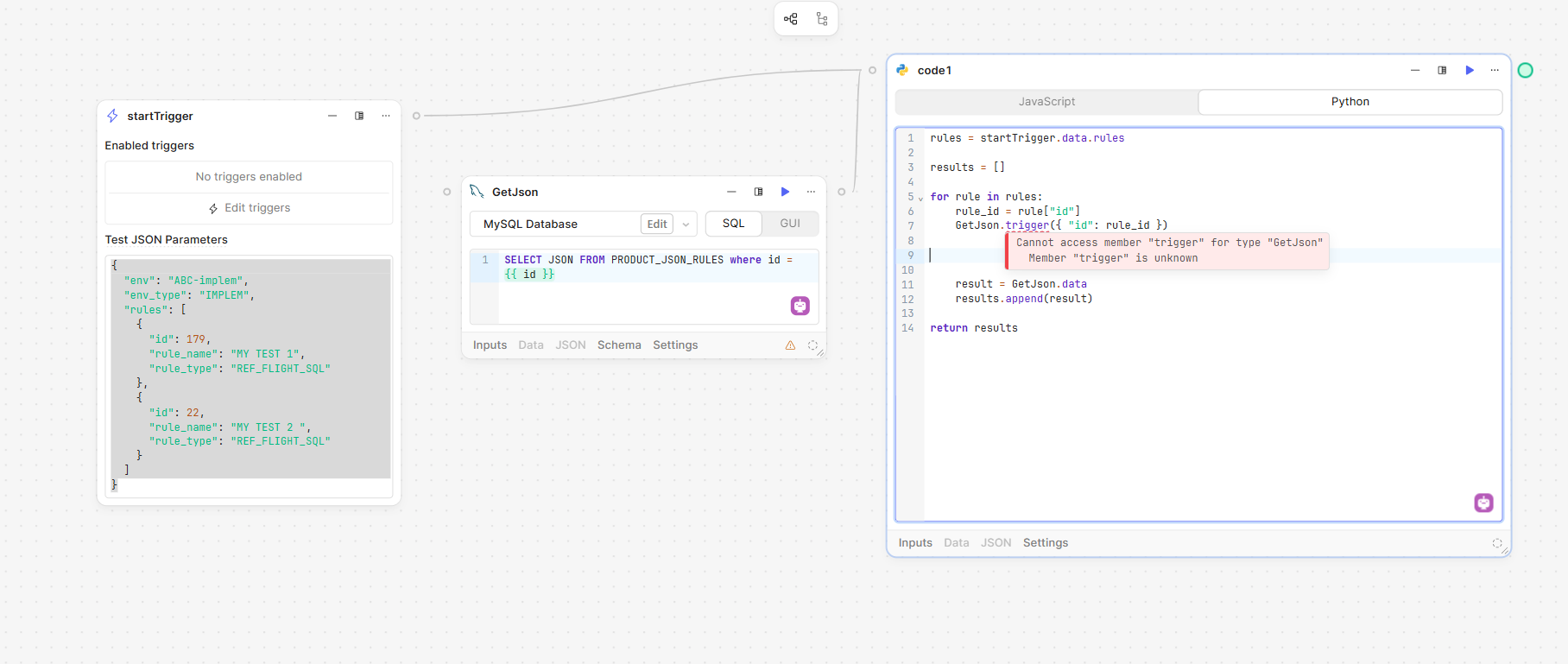The width and height of the screenshot is (1568, 664).
Task: Open the code1 block's more options menu
Action: tap(1495, 70)
